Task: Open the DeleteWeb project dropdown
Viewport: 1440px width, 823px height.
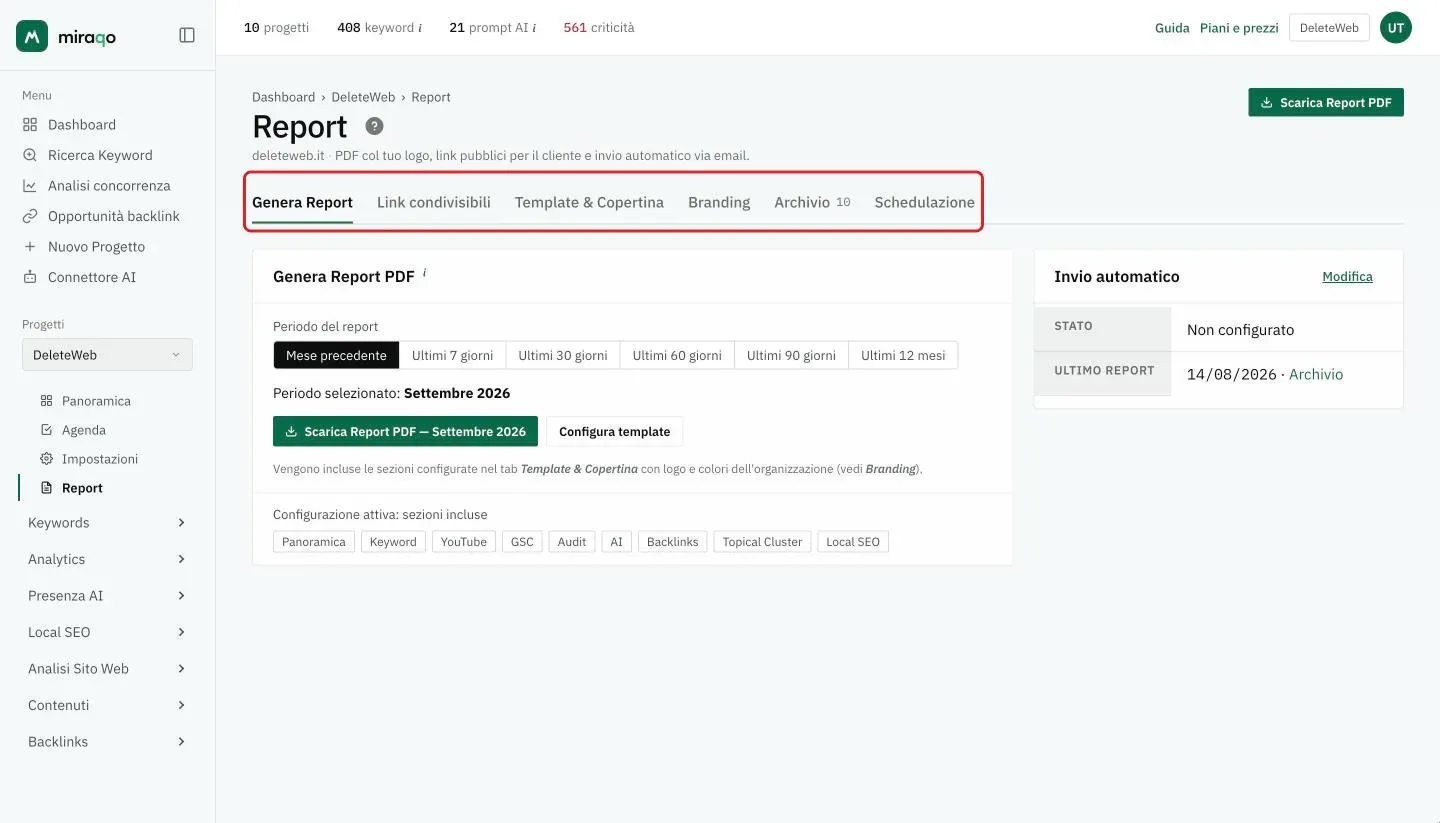Action: pyautogui.click(x=107, y=355)
